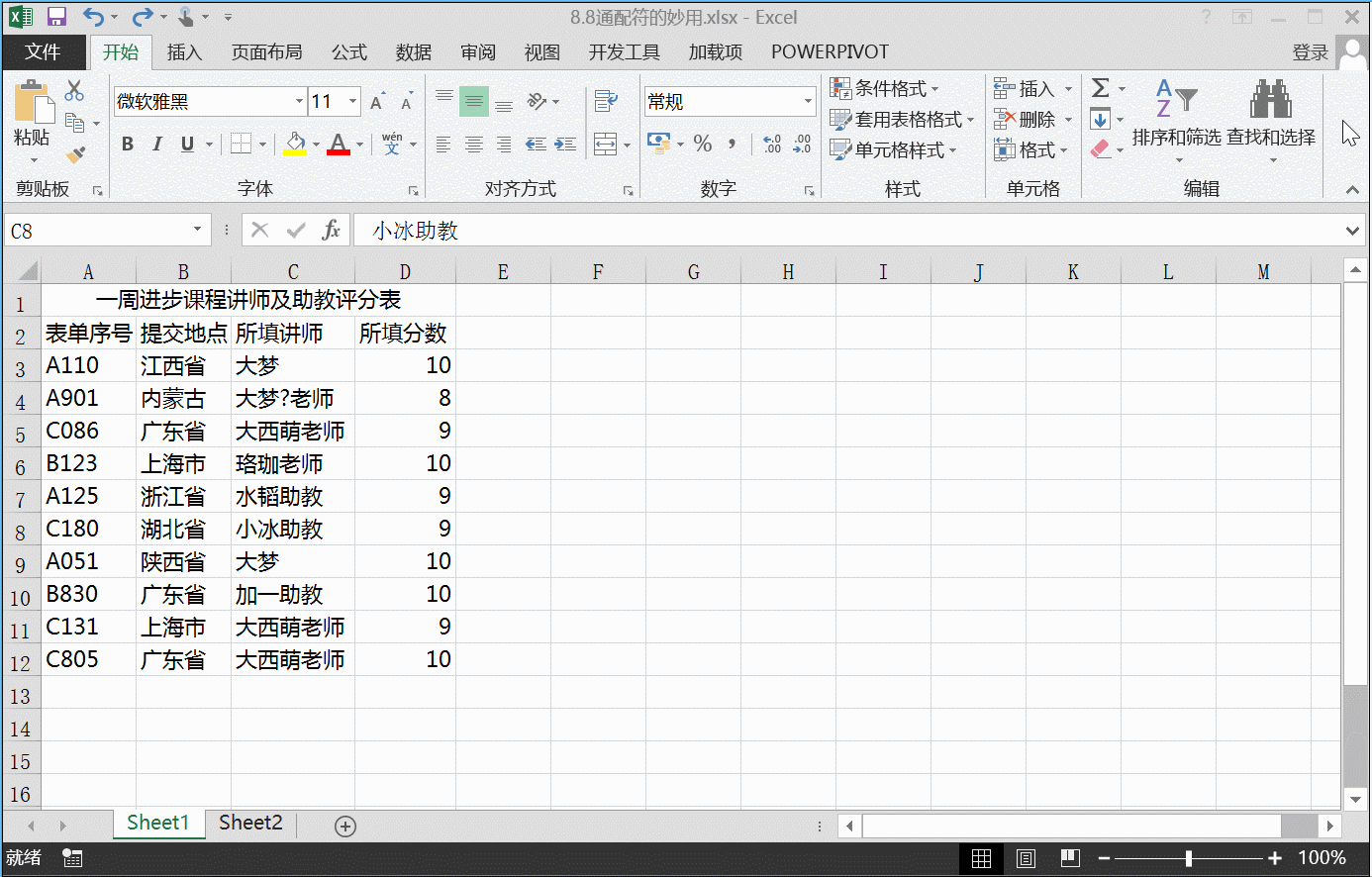Click the AutoSum Σ icon
Viewport: 1372px width, 877px height.
[x=1102, y=88]
